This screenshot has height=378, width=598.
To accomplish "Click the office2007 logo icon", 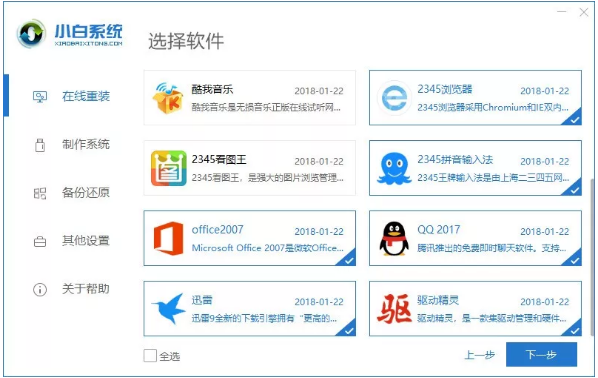I will point(168,238).
